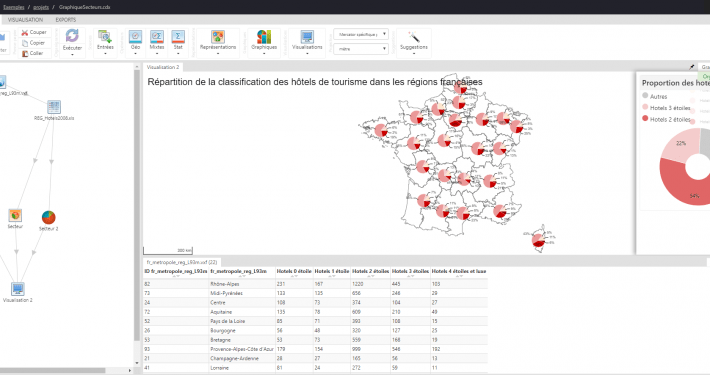The image size is (710, 375).
Task: Select the Bretagne table cell
Action: [x=242, y=340]
